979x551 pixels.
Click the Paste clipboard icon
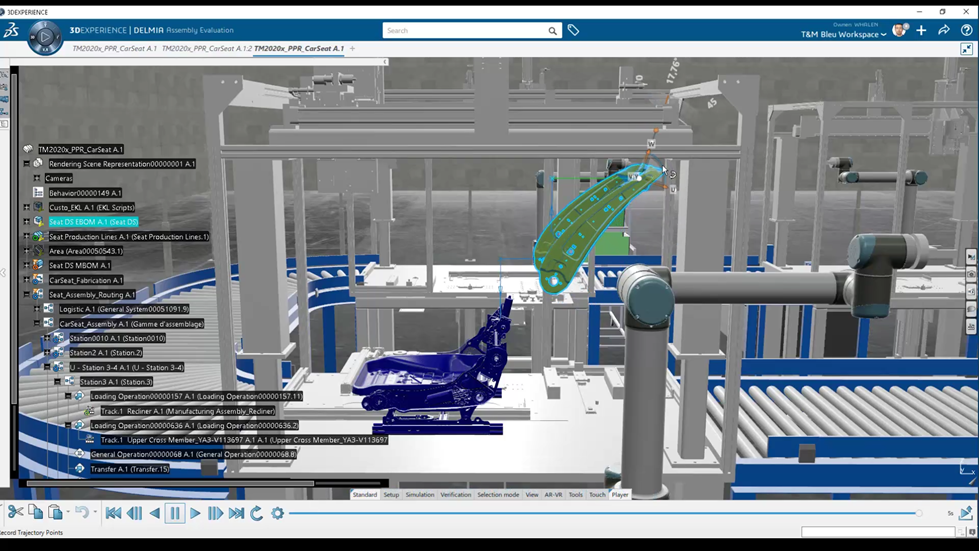(55, 512)
